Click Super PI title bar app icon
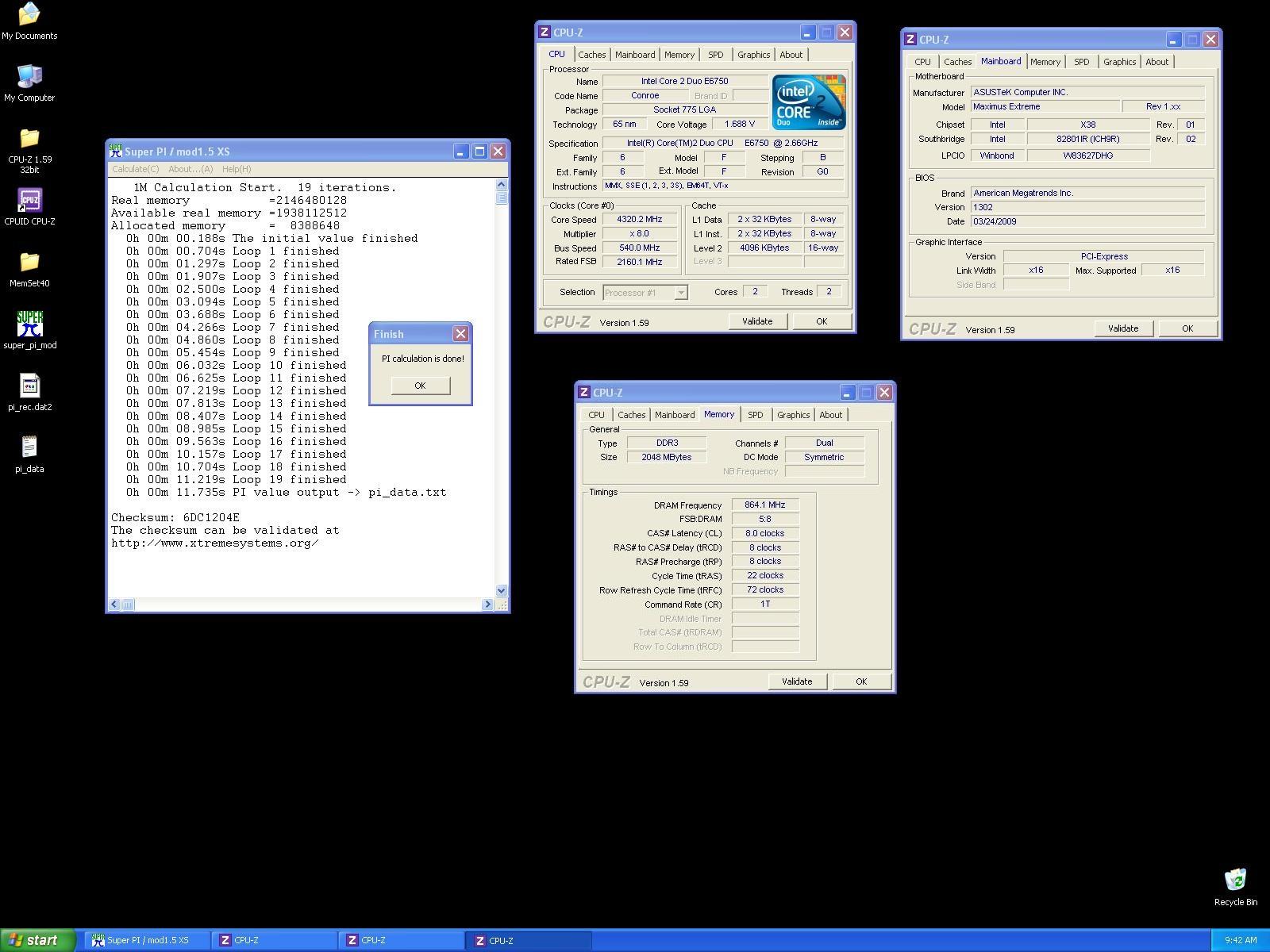The height and width of the screenshot is (952, 1270). [116, 151]
